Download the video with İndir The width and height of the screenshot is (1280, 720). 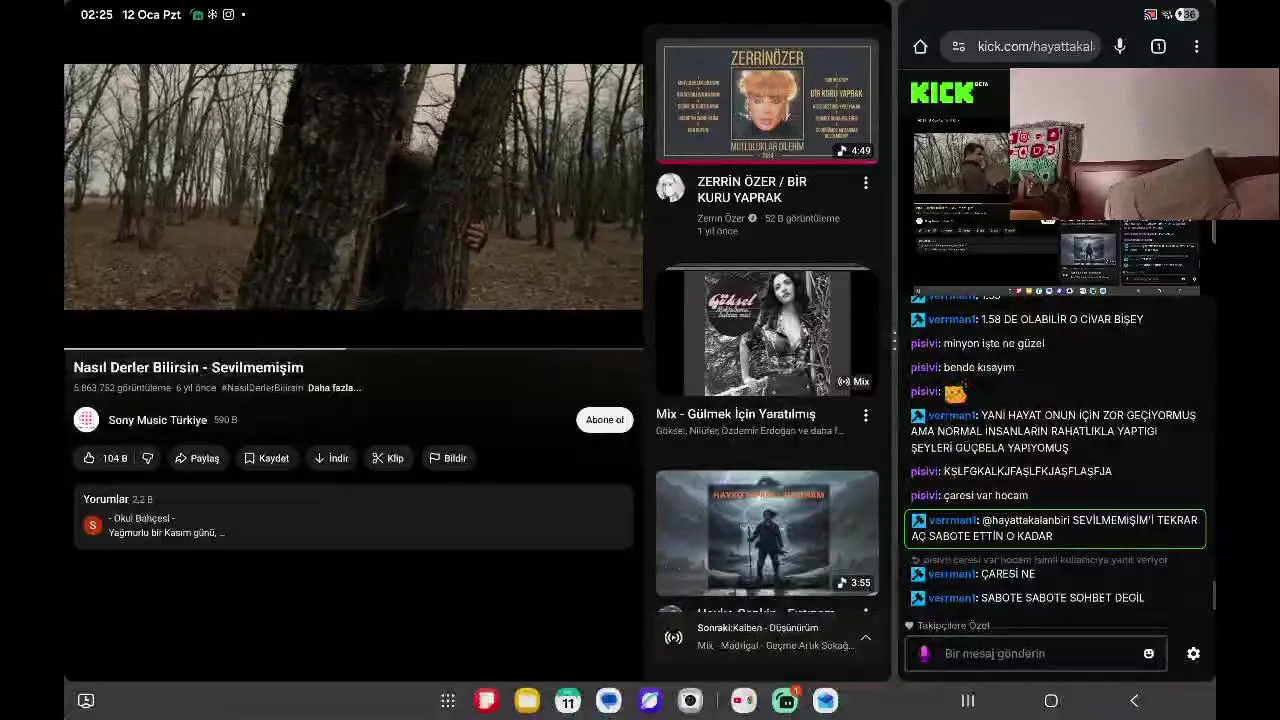click(331, 458)
